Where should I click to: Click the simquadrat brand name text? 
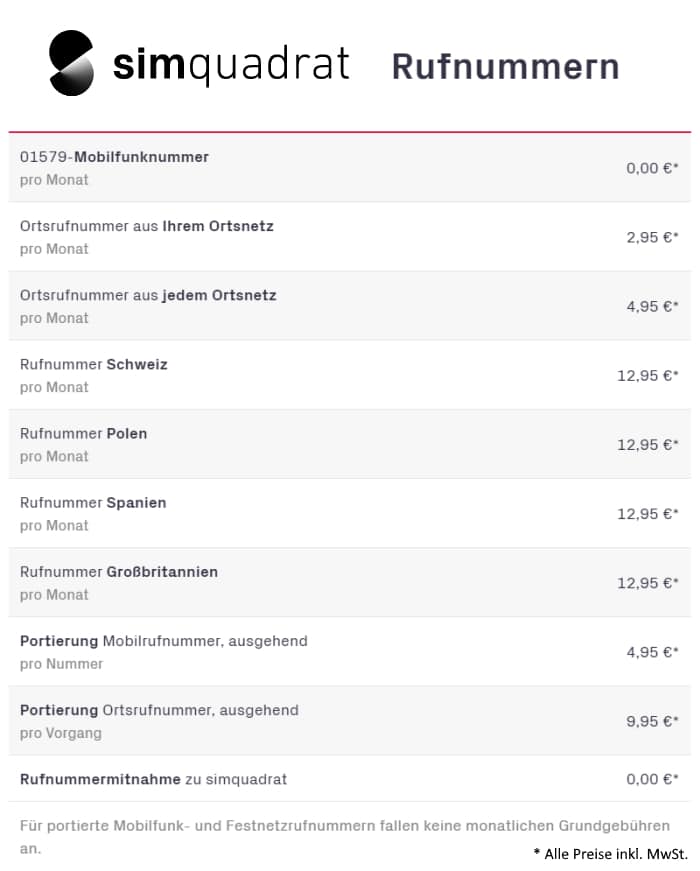231,65
